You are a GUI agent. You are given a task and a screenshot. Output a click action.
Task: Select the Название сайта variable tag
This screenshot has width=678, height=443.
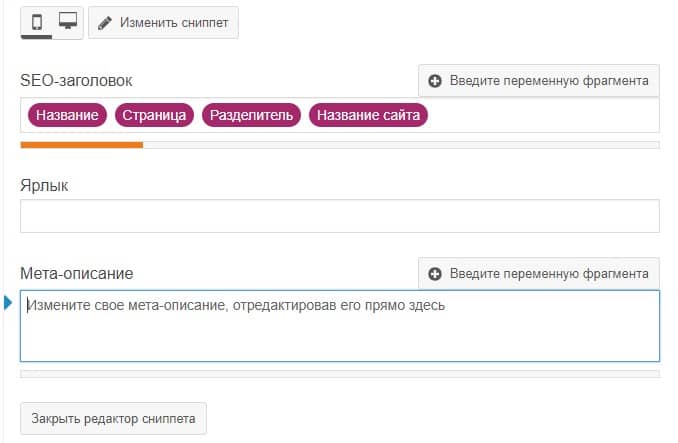tap(368, 115)
